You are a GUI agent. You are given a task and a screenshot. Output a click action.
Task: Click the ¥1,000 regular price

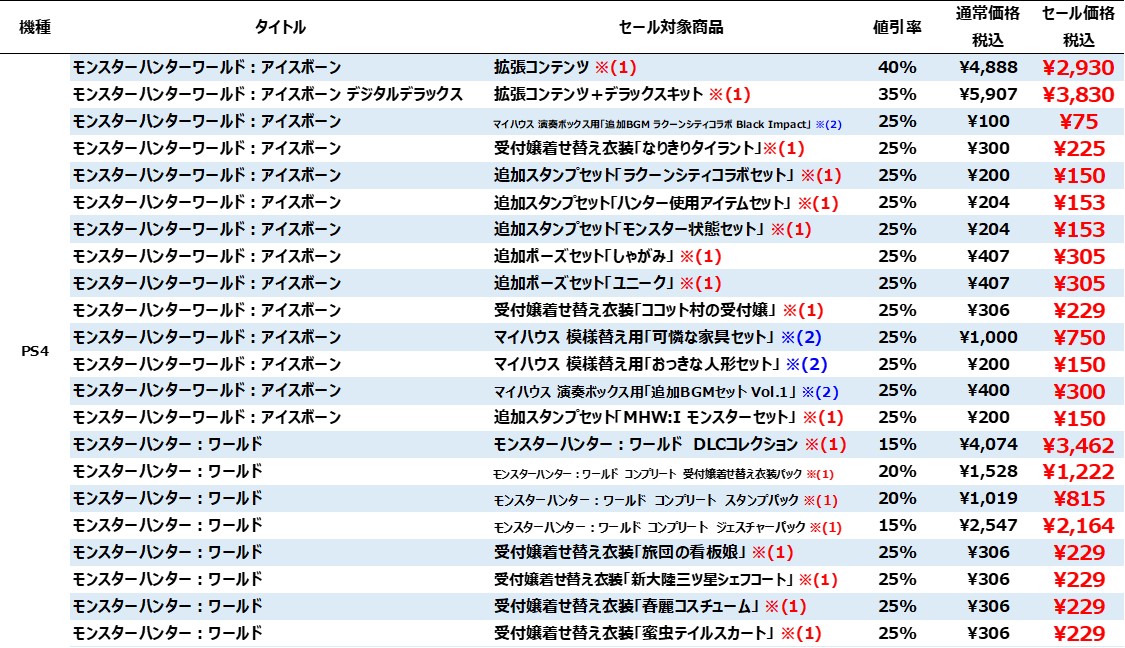click(988, 337)
